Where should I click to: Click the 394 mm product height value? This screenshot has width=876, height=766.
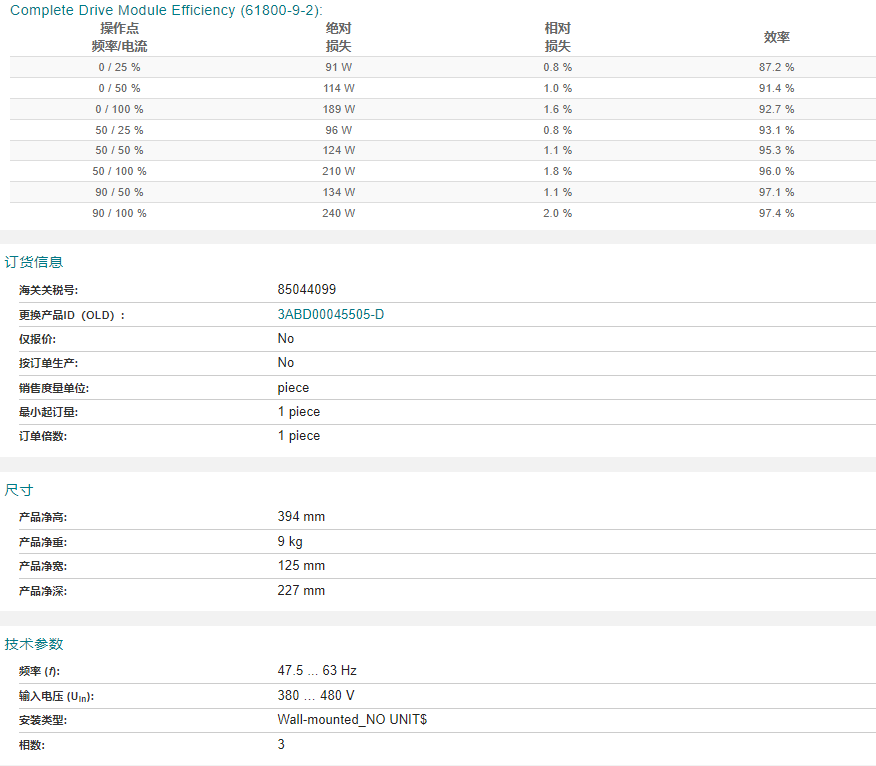point(301,516)
